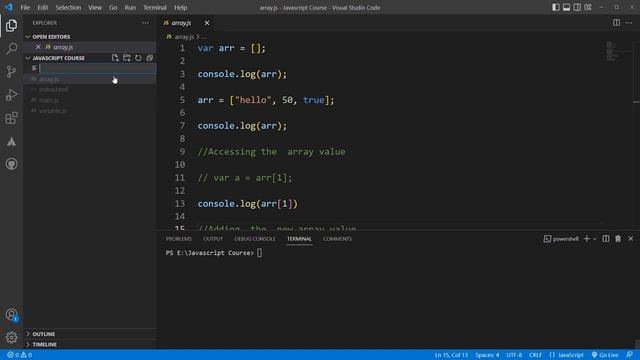Open the Explorer view in activity bar

tap(11, 25)
